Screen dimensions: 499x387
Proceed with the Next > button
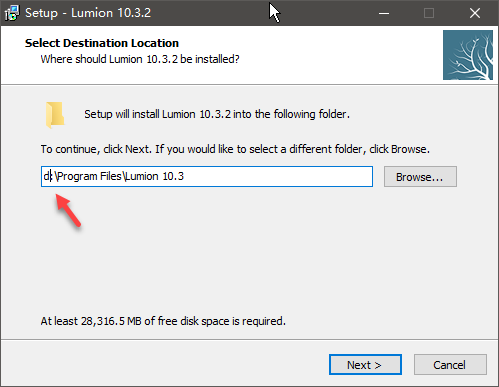(x=365, y=365)
